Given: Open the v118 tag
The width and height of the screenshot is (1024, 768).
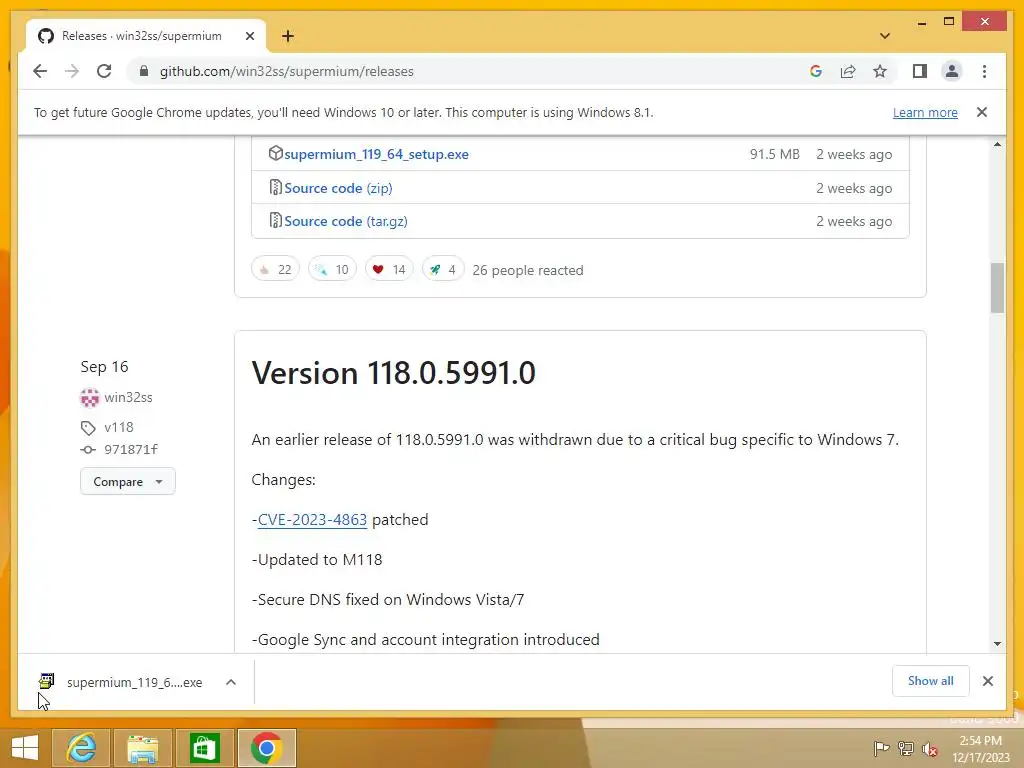Looking at the screenshot, I should [x=118, y=427].
